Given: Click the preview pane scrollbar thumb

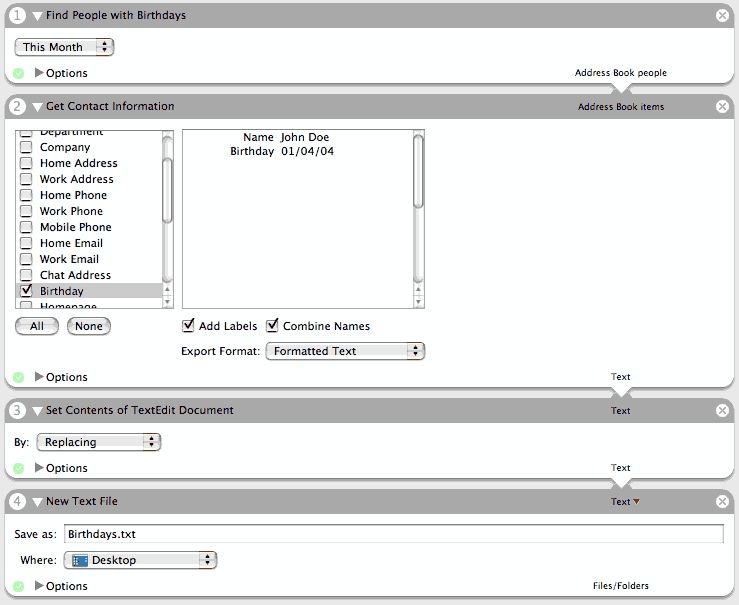Looking at the screenshot, I should point(418,171).
